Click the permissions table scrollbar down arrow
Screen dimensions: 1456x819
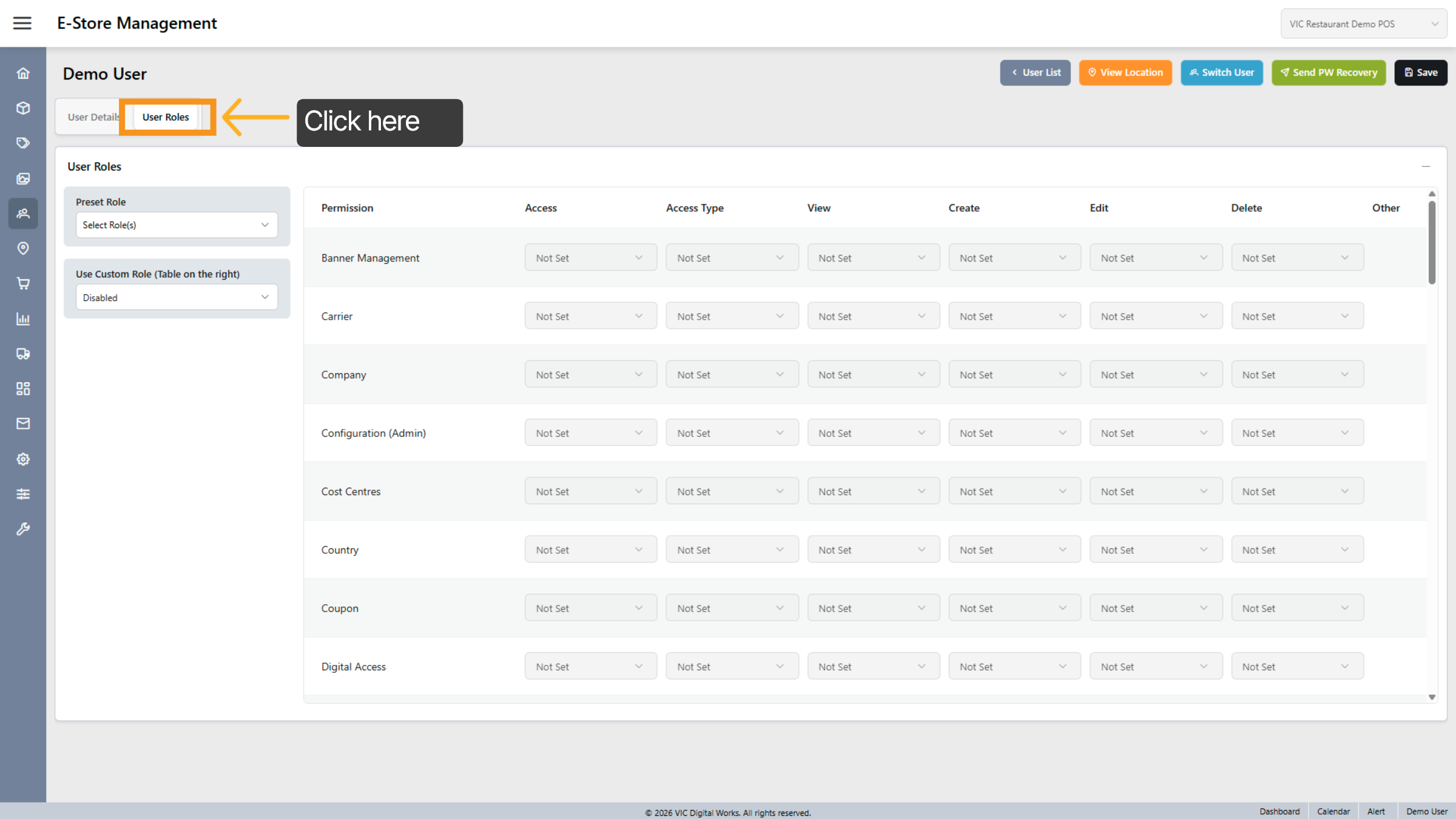(1432, 697)
